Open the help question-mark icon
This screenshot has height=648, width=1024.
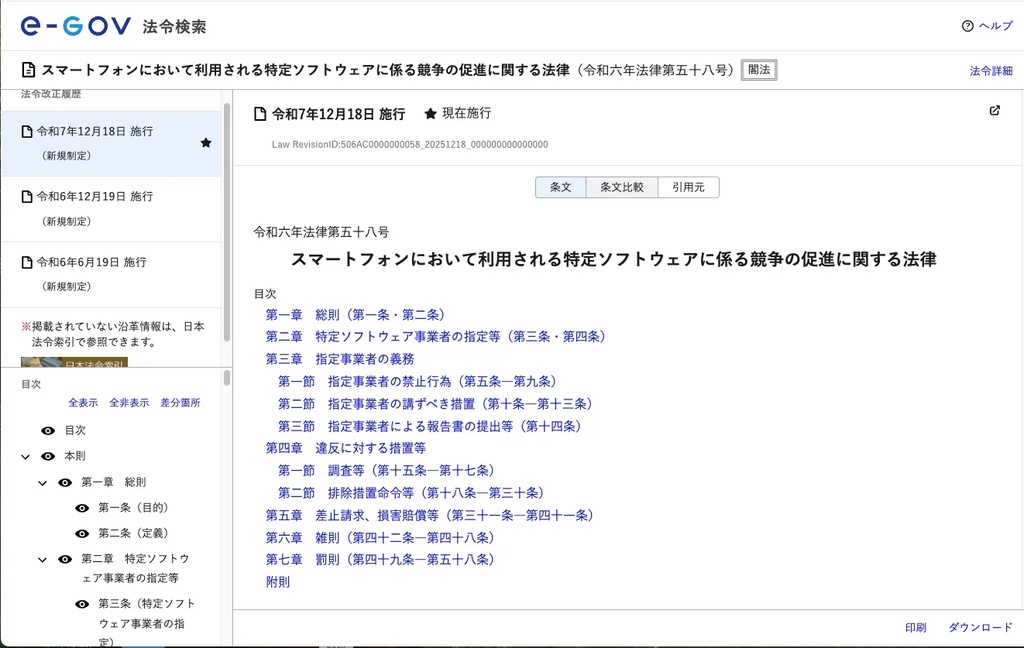(967, 26)
